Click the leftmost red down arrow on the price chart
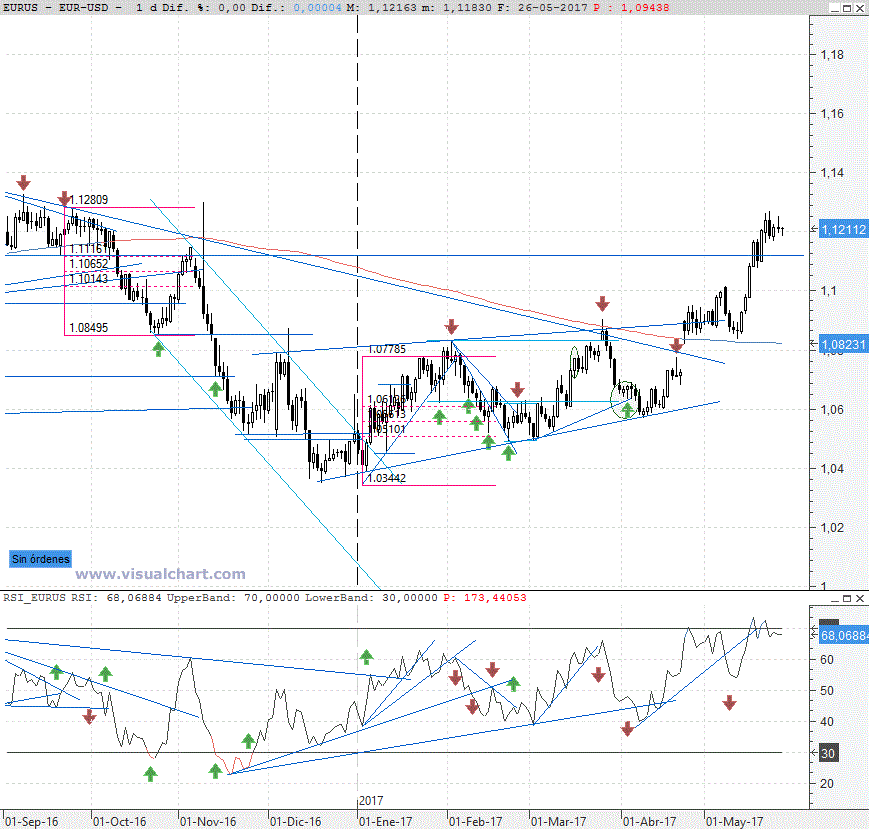This screenshot has width=869, height=829. click(24, 183)
